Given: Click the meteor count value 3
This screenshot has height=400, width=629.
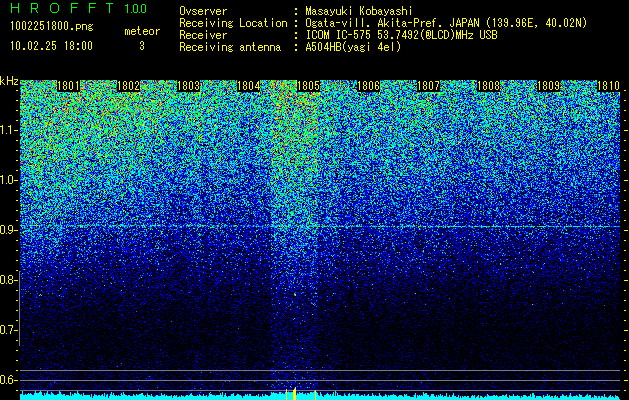Looking at the screenshot, I should coord(142,46).
